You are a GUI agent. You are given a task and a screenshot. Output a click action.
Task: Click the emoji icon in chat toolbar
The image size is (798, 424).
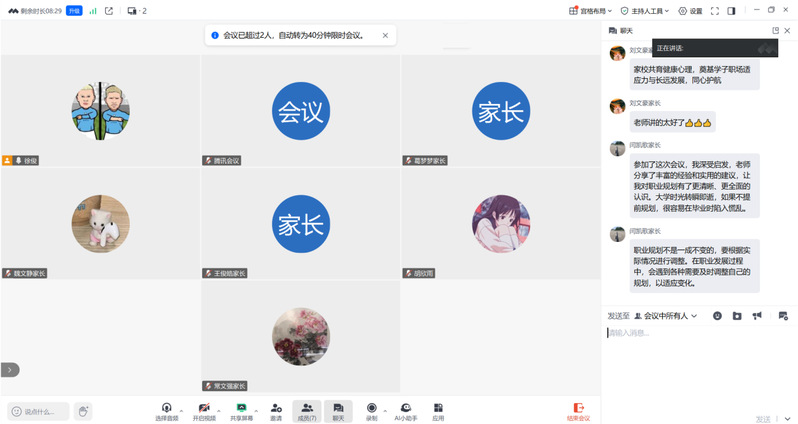tap(717, 316)
